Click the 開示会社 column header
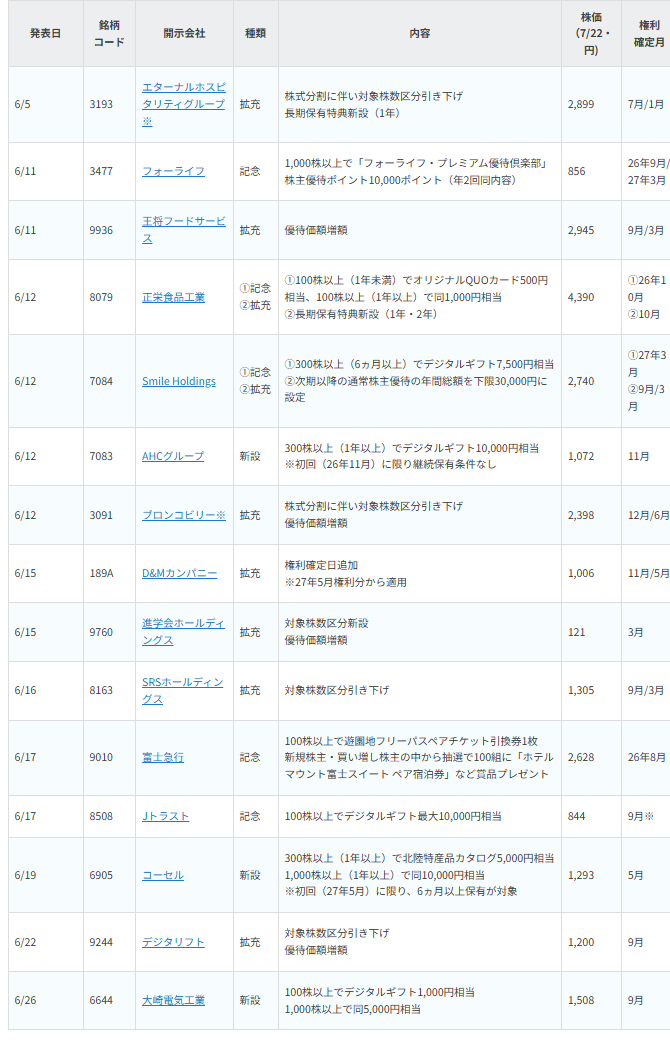 pyautogui.click(x=184, y=33)
